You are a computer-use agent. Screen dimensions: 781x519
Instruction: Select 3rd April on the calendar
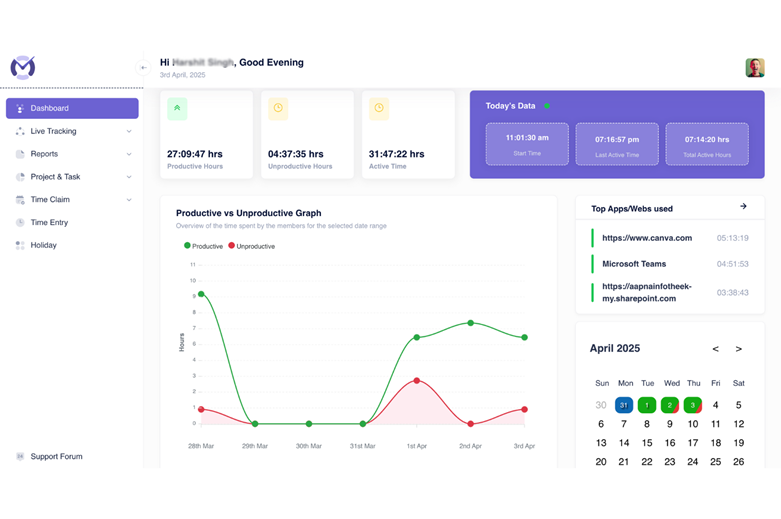click(x=693, y=405)
